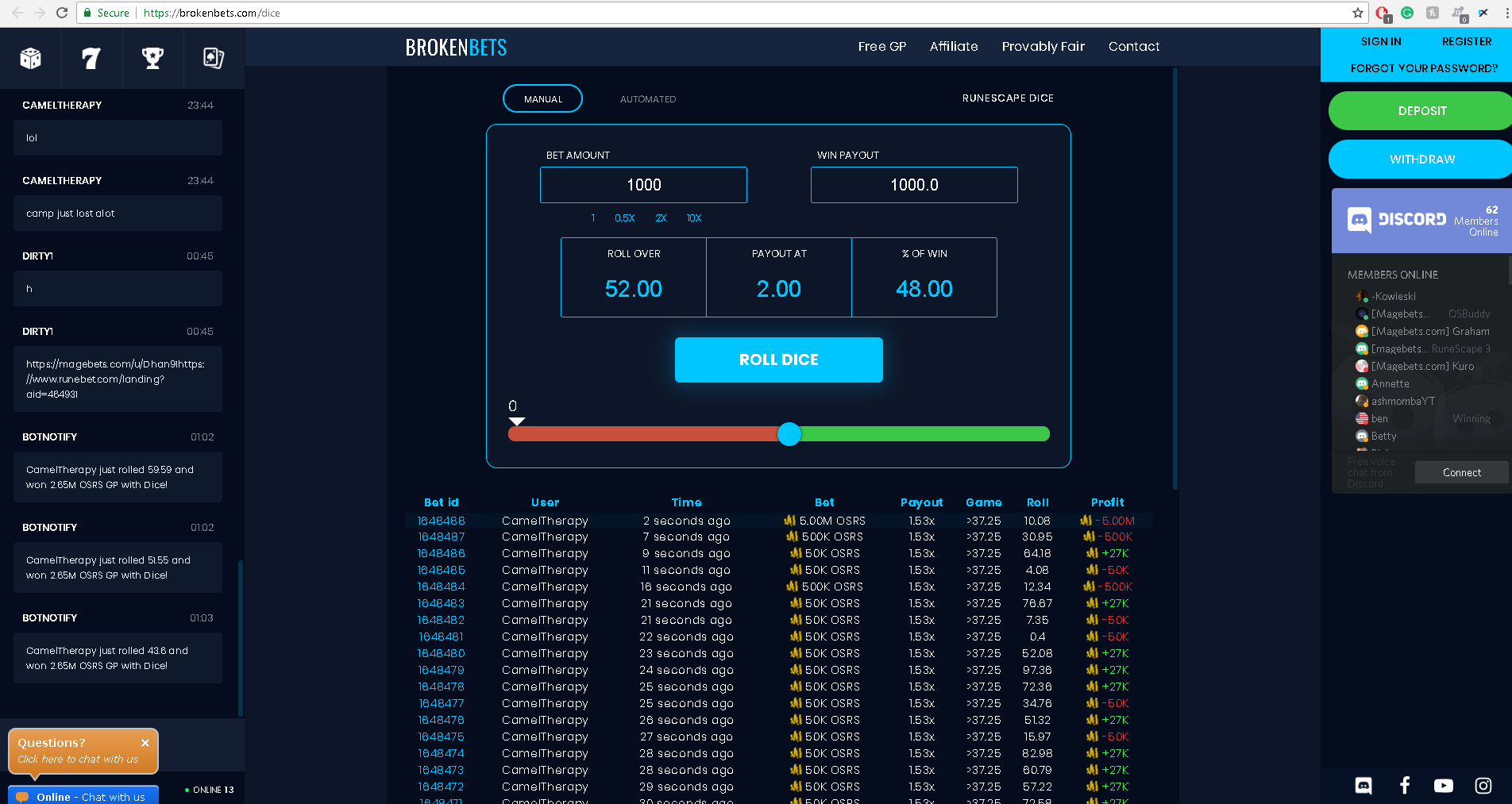
Task: Click Discord member Annette
Action: point(1390,384)
